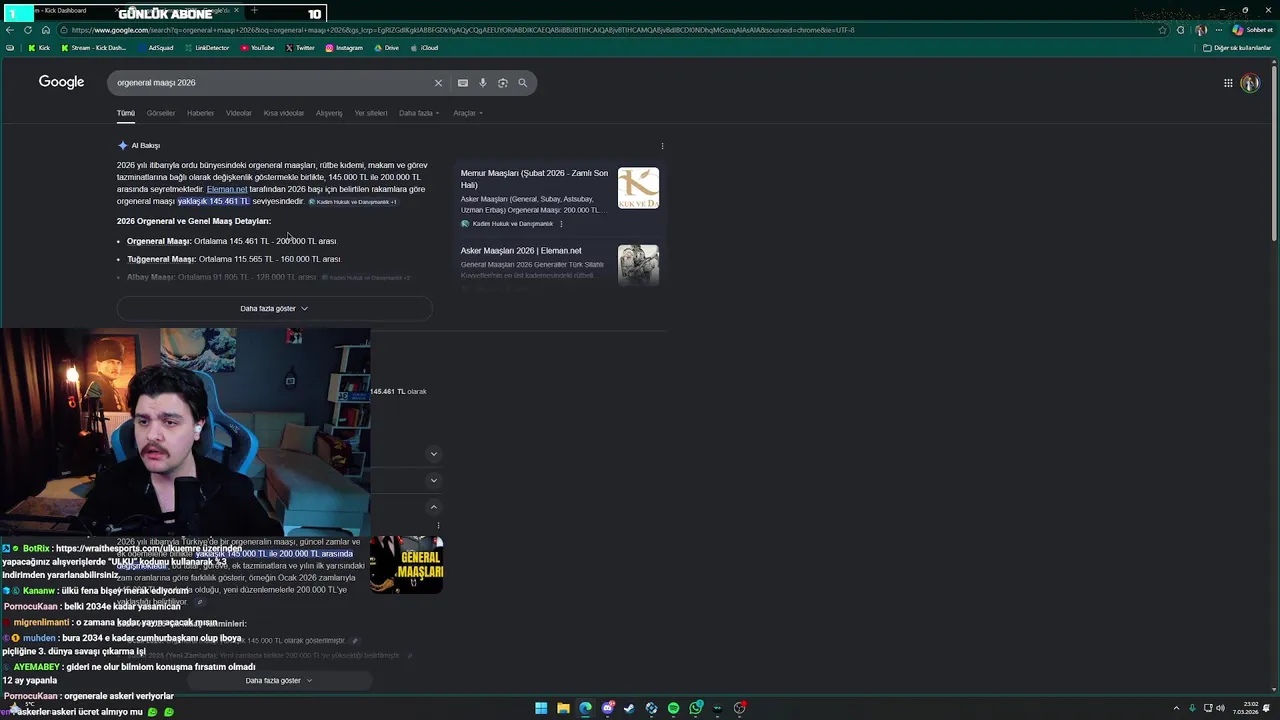Switch to the Alışveriş tab

(x=329, y=113)
